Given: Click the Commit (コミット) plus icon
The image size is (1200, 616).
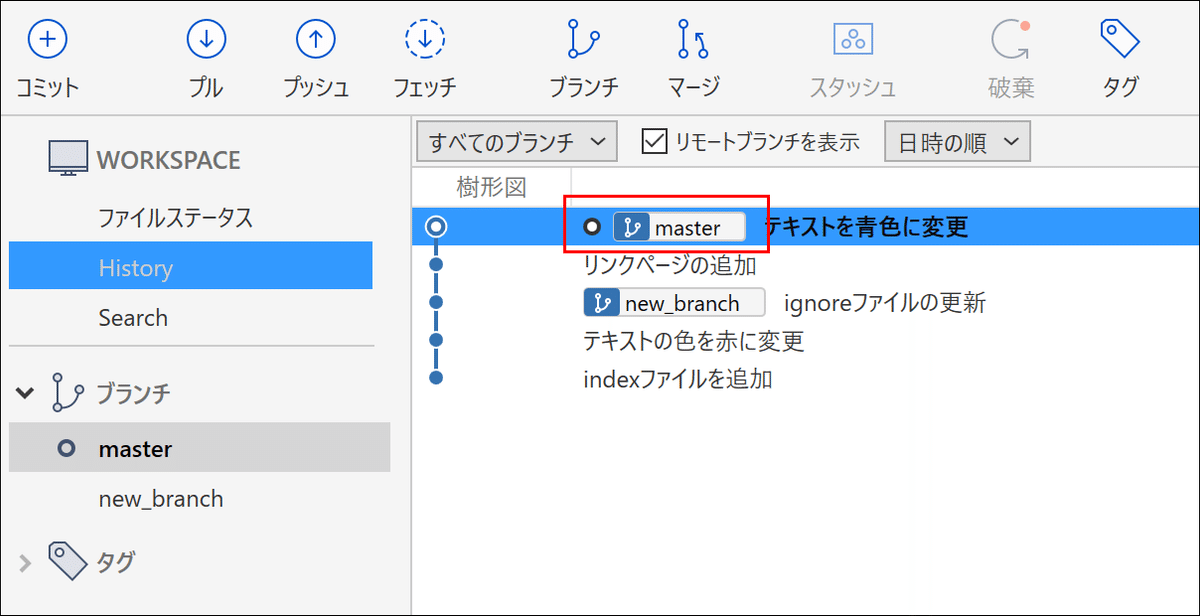Looking at the screenshot, I should coord(47,40).
